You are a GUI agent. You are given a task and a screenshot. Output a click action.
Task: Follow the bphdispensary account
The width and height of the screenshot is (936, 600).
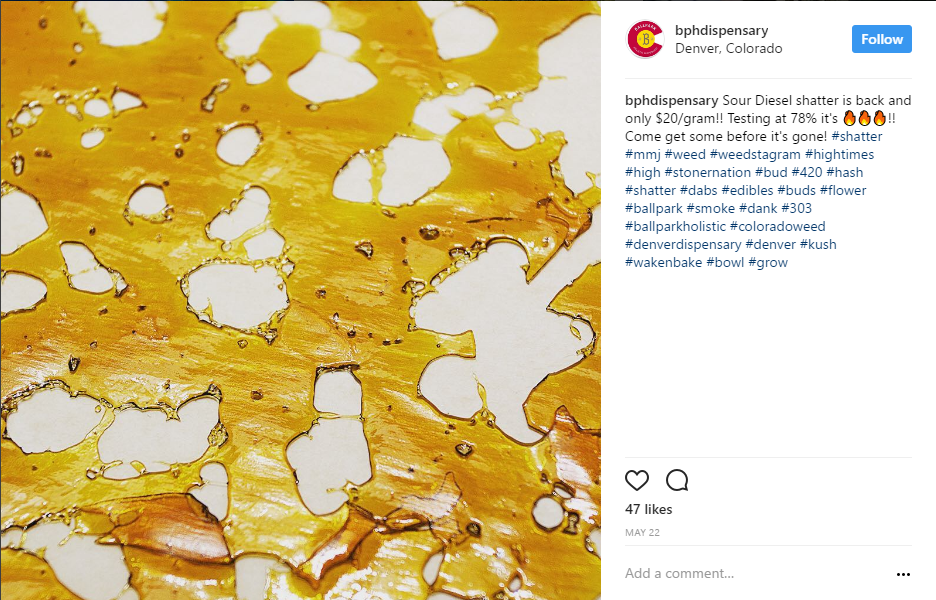(881, 39)
